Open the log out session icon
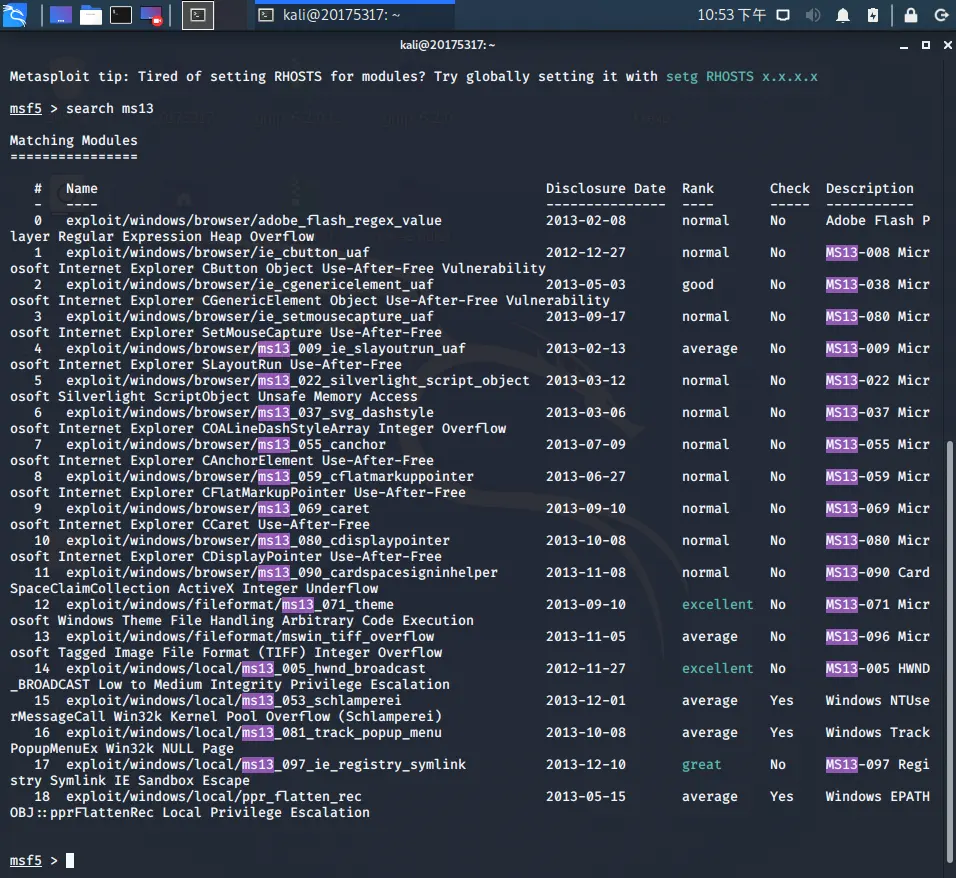Image resolution: width=956 pixels, height=878 pixels. 941,15
